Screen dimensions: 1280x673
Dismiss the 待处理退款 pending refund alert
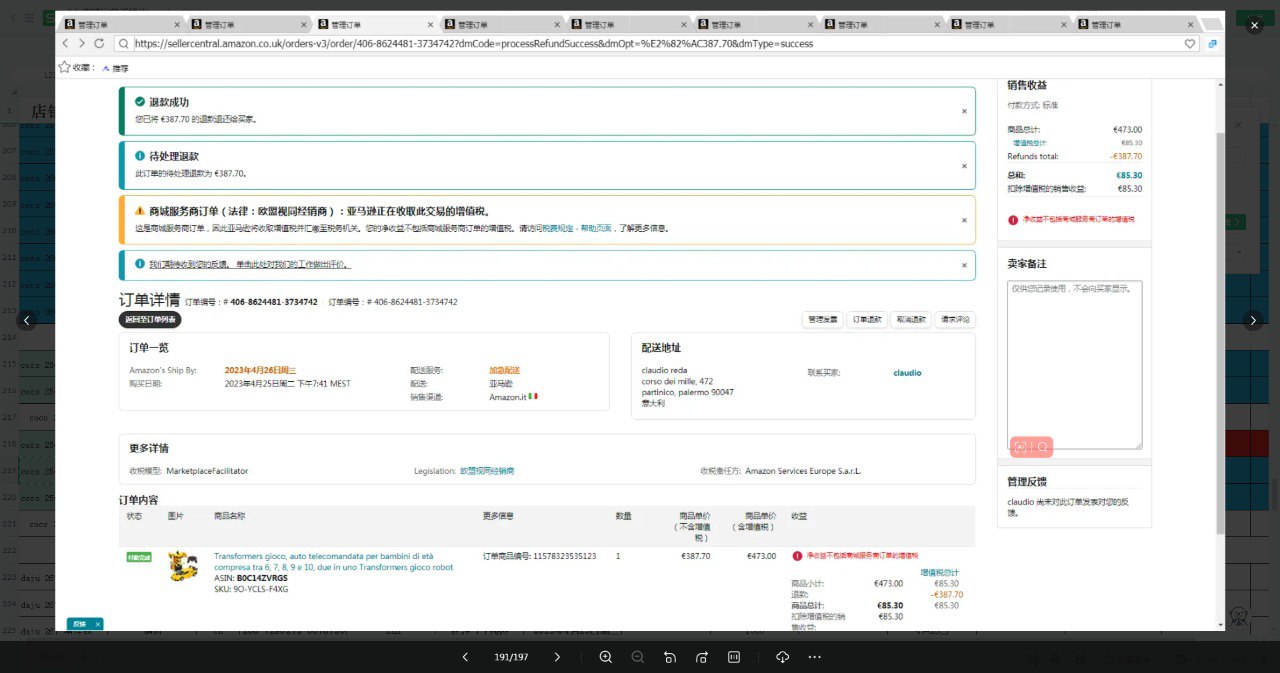[x=964, y=166]
